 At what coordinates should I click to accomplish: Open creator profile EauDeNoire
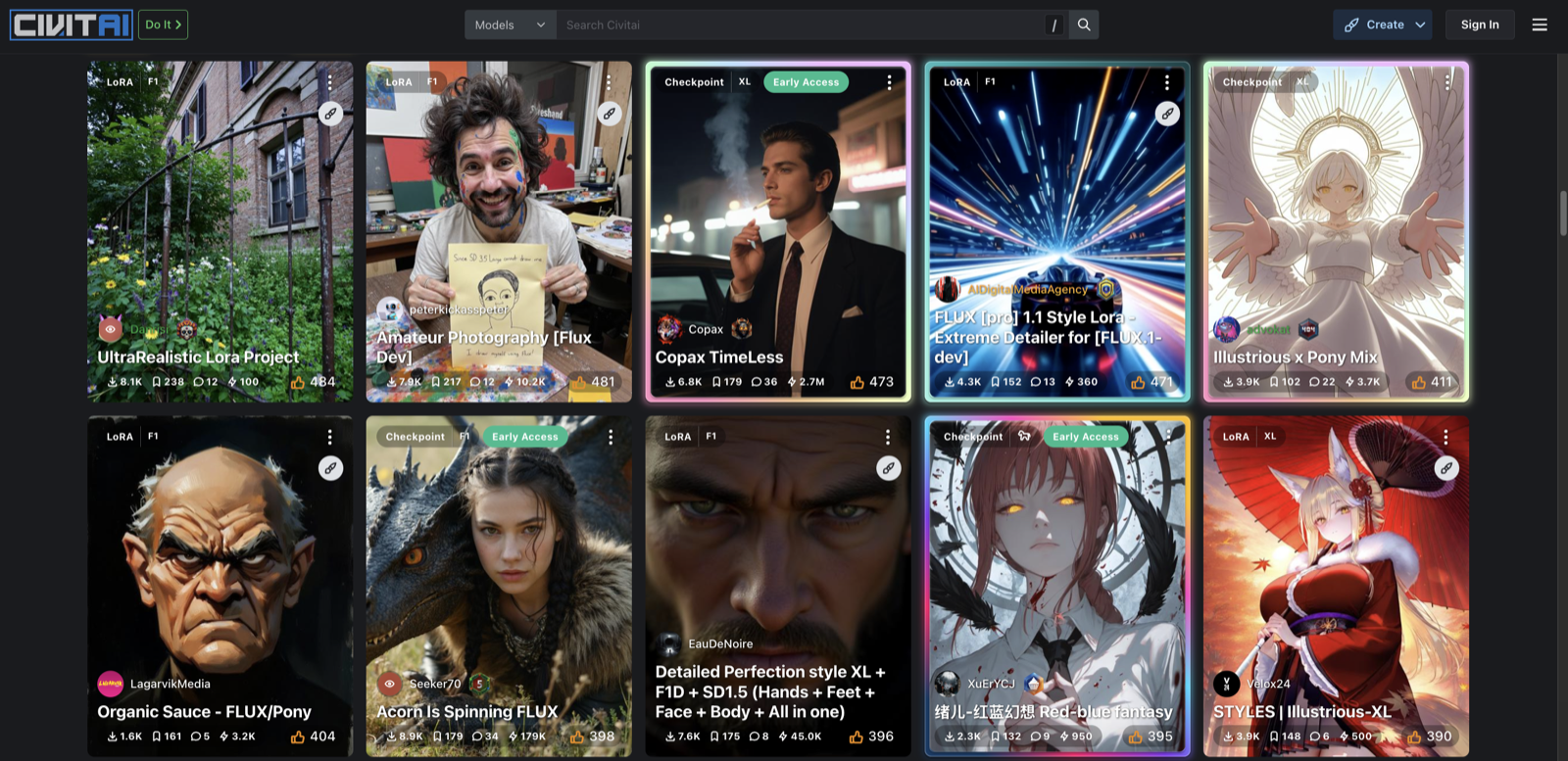pos(719,643)
